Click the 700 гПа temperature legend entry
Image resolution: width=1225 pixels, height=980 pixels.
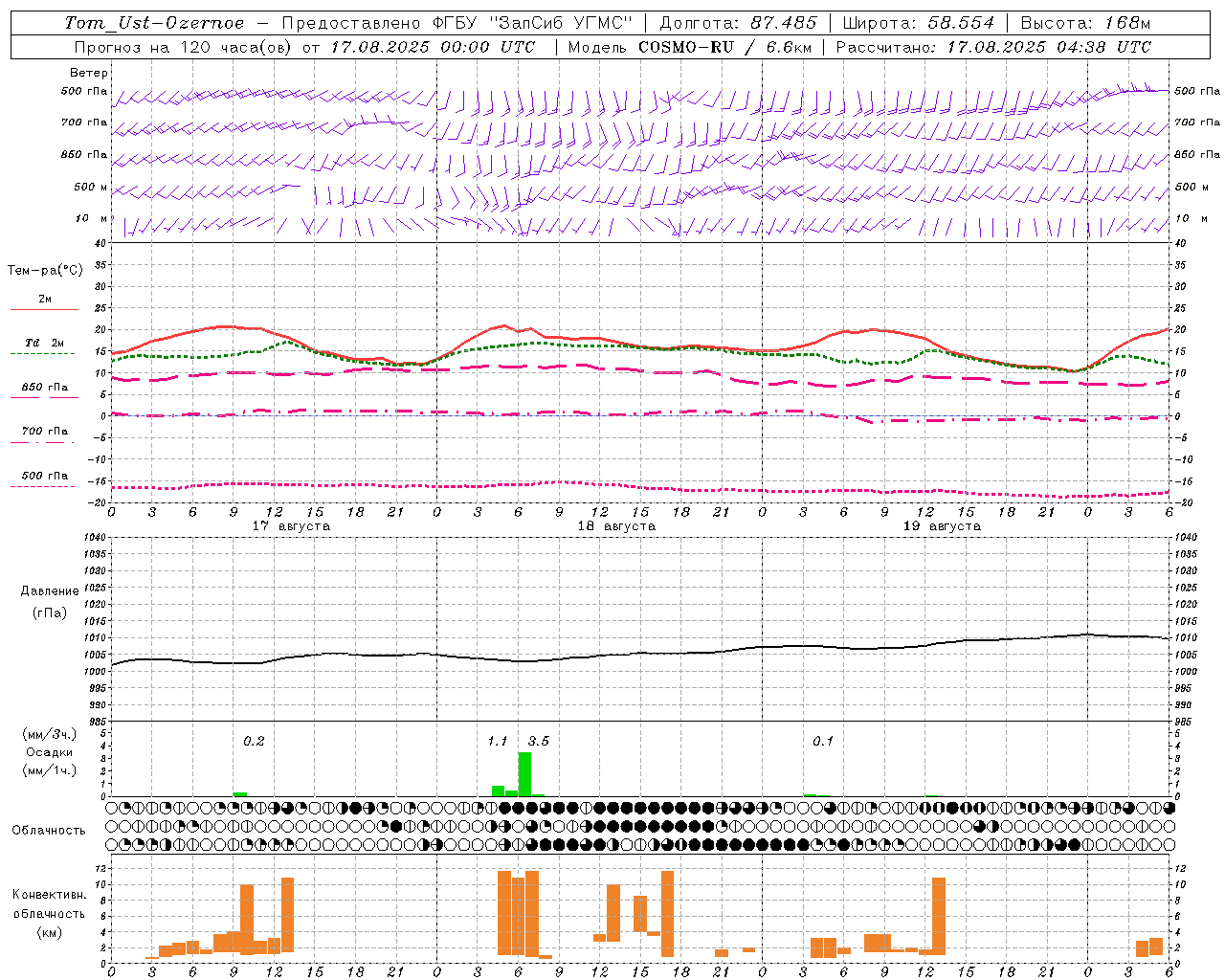point(45,431)
